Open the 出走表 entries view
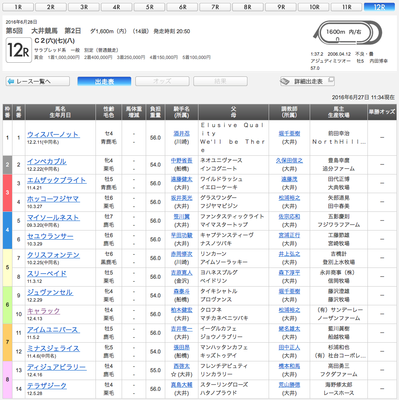Image resolution: width=399 pixels, height=400 pixels. click(x=104, y=81)
